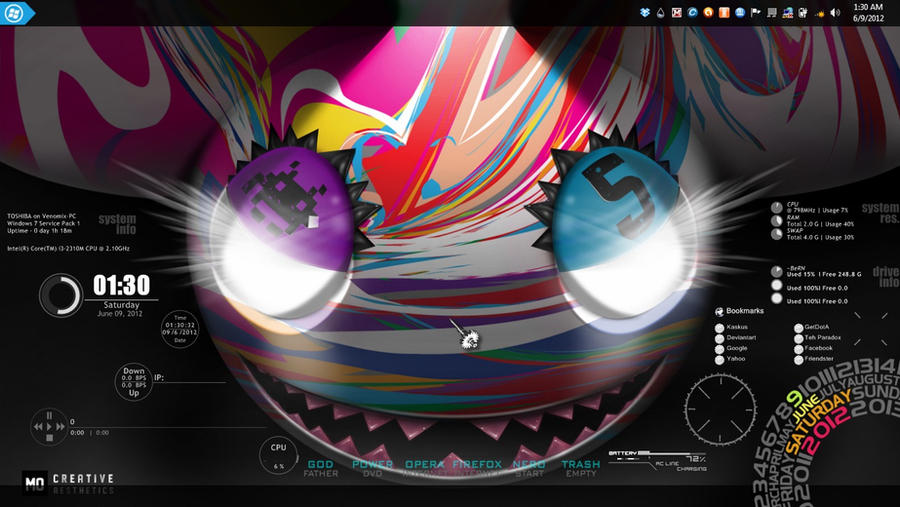Screen dimensions: 900x507
Task: Pause the music player widget
Action: tap(49, 415)
